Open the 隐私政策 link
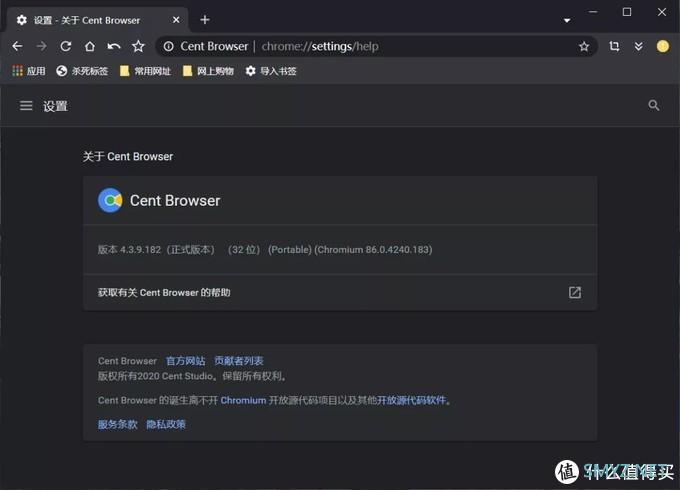The height and width of the screenshot is (490, 680). (x=166, y=424)
